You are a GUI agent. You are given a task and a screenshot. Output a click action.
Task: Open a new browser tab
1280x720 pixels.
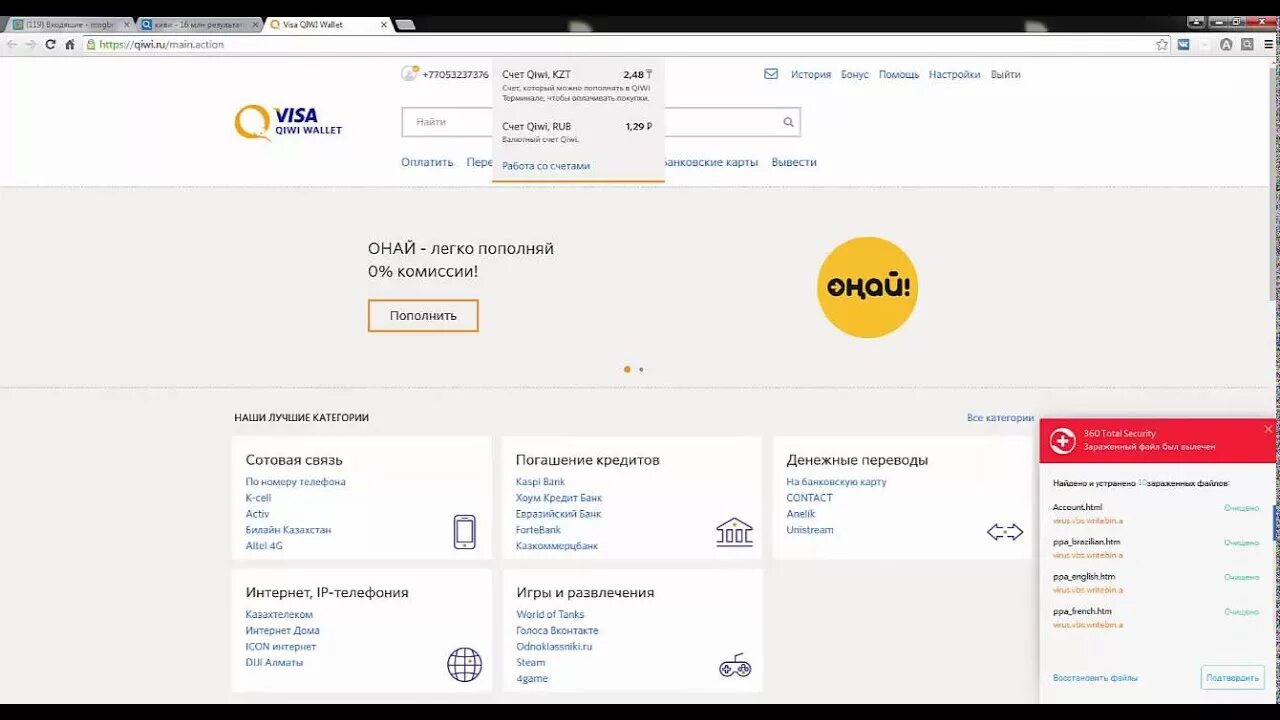point(405,24)
